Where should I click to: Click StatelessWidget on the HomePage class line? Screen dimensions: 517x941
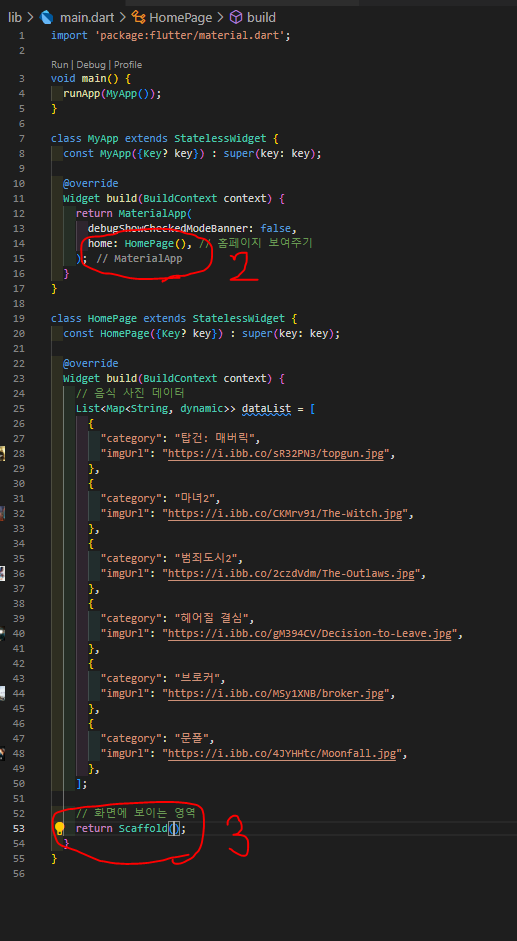pyautogui.click(x=238, y=319)
